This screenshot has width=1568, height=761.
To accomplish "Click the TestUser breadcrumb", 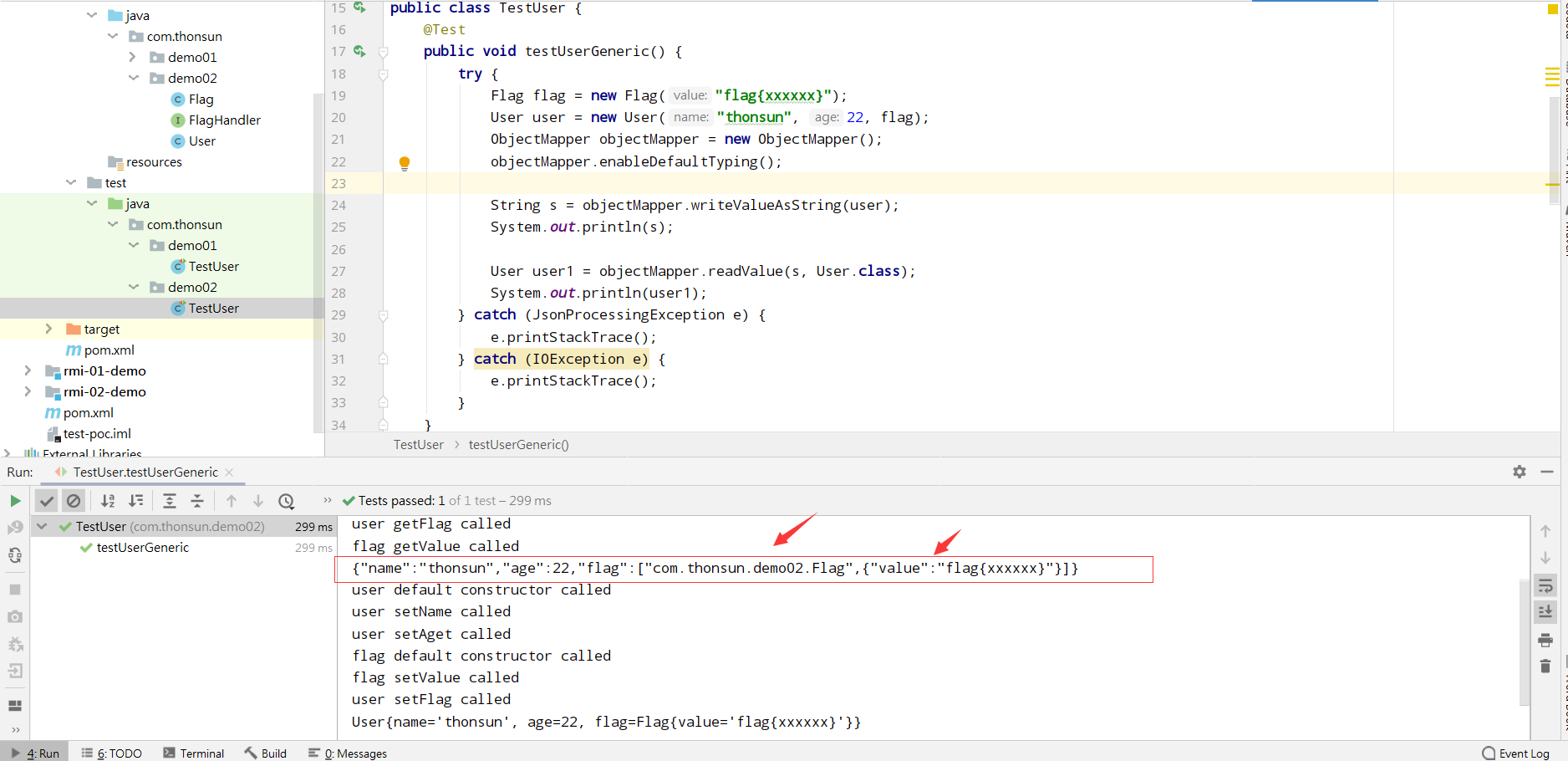I will click(x=419, y=445).
